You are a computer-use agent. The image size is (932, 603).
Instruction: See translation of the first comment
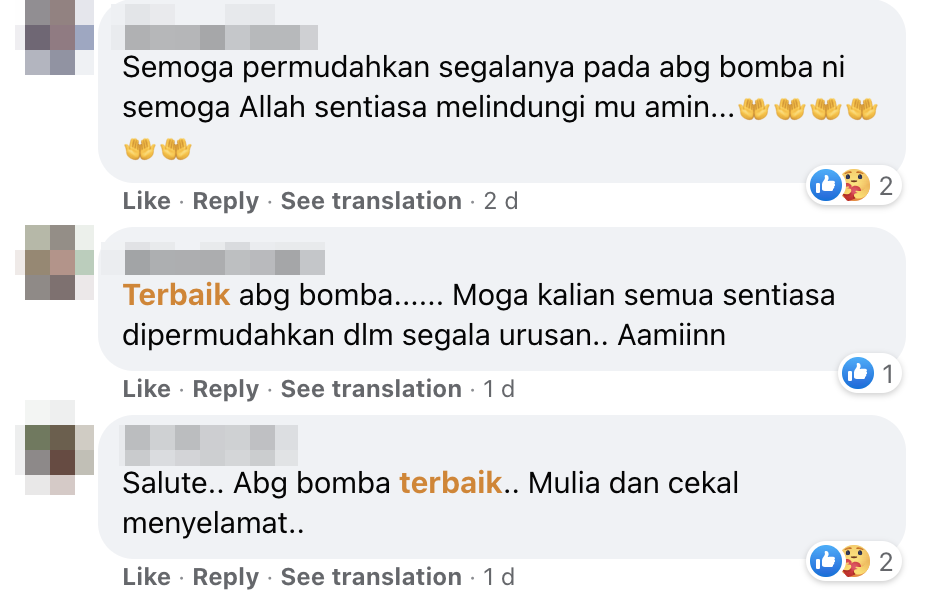tap(371, 201)
